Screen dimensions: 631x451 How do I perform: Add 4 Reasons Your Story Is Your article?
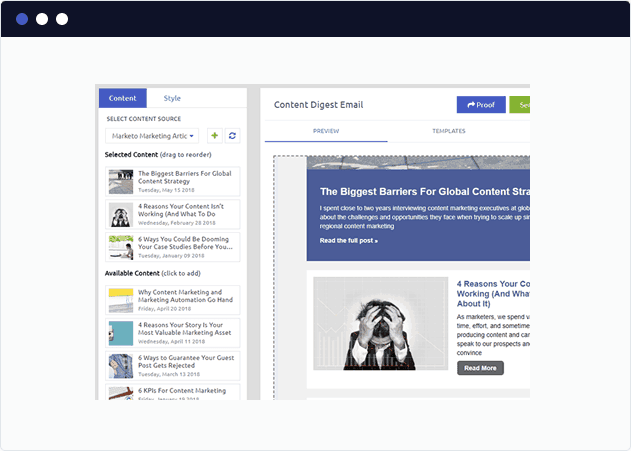click(x=173, y=333)
